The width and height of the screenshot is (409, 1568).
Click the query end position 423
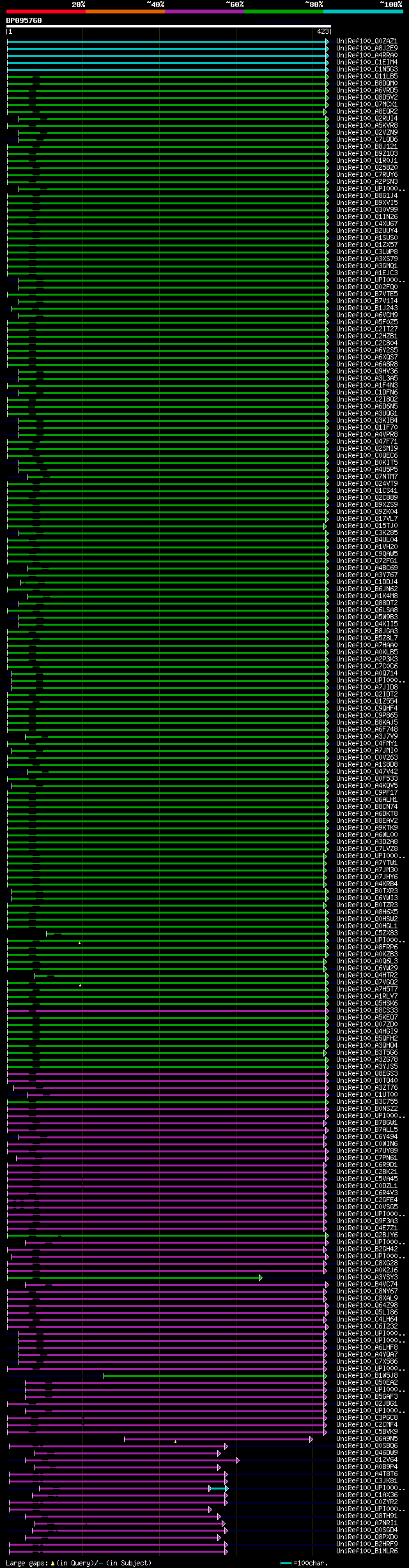[323, 31]
